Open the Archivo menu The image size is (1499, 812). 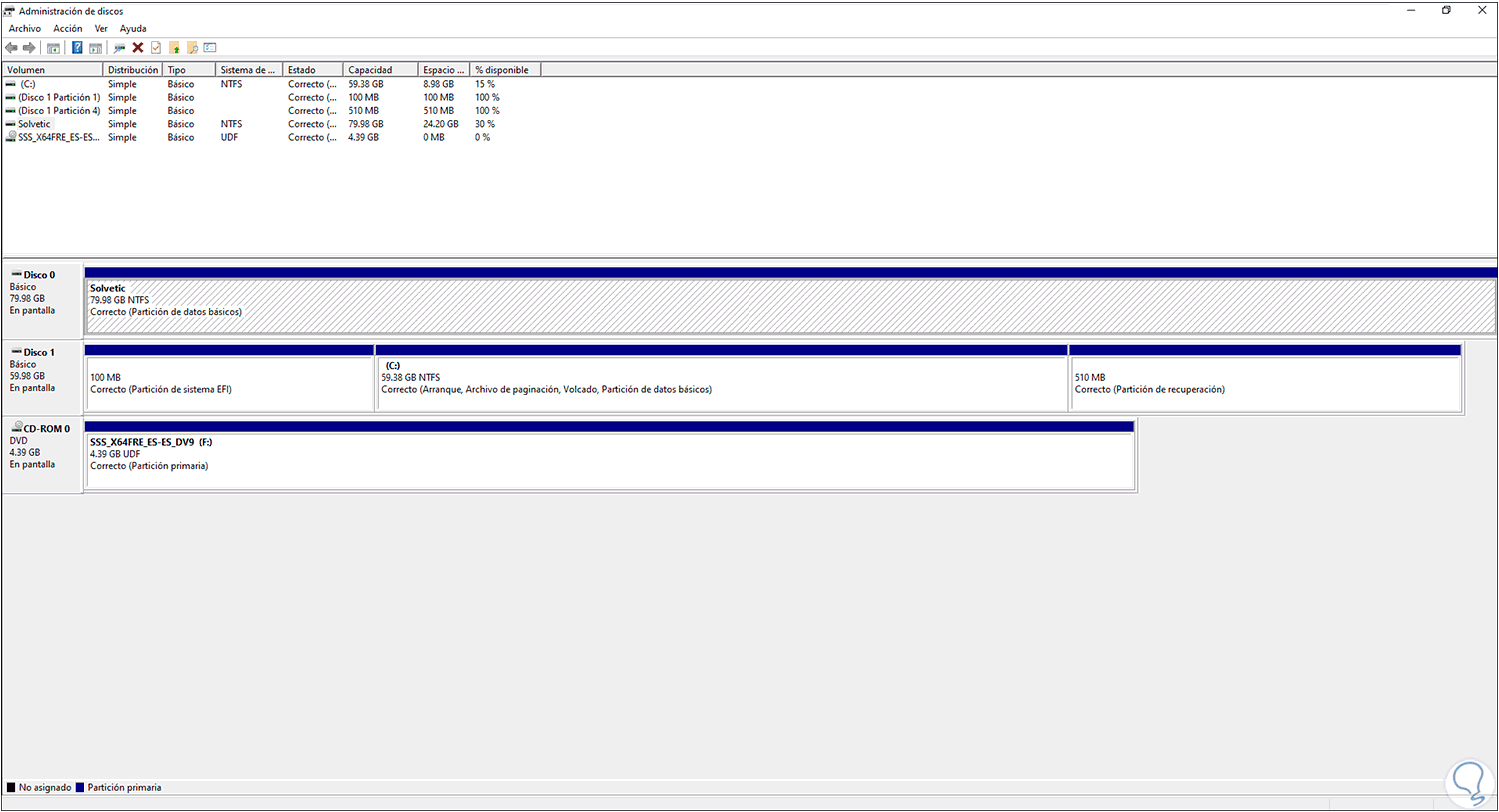(x=24, y=28)
